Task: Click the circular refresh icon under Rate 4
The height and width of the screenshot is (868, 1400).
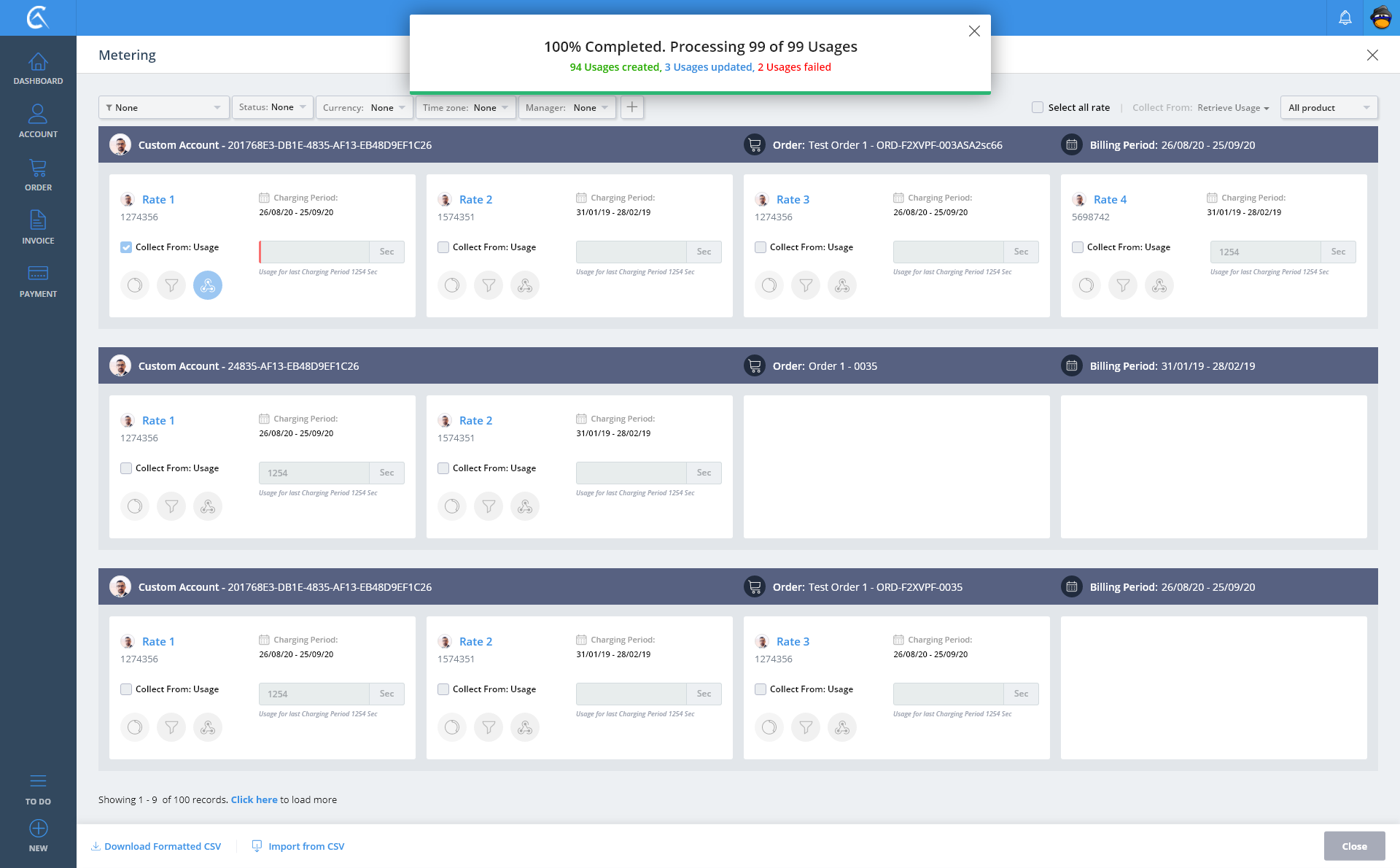Action: click(x=1086, y=285)
